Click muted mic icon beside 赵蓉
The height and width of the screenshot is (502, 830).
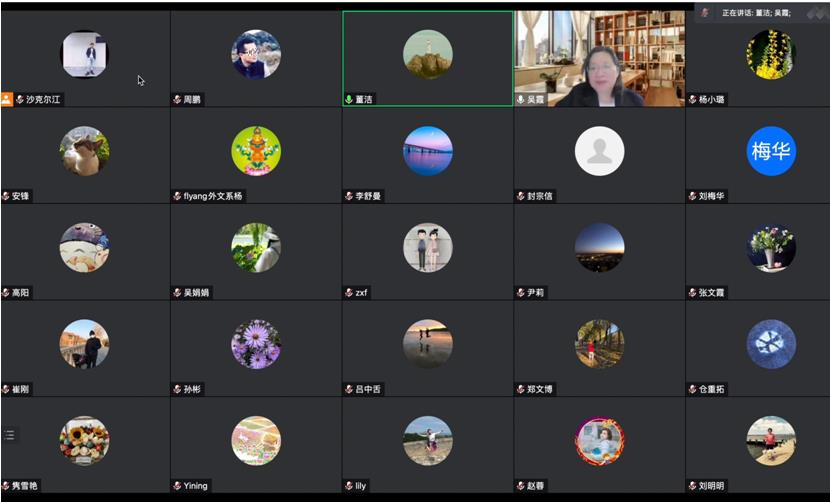521,486
